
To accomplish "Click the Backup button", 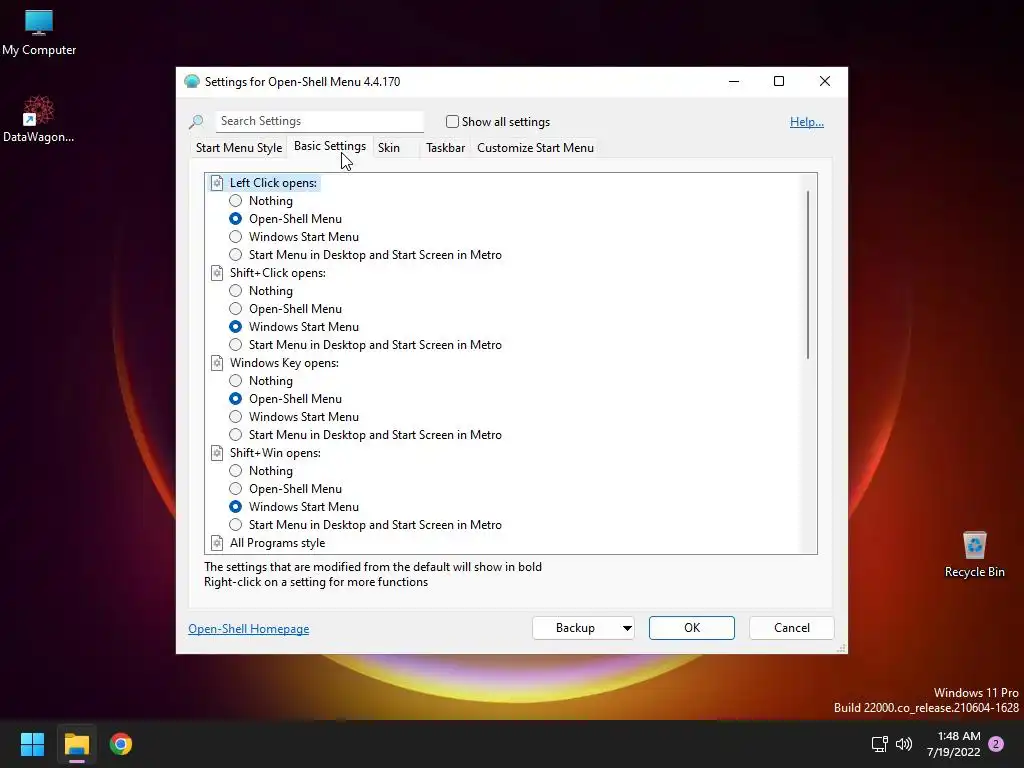I will [x=575, y=628].
